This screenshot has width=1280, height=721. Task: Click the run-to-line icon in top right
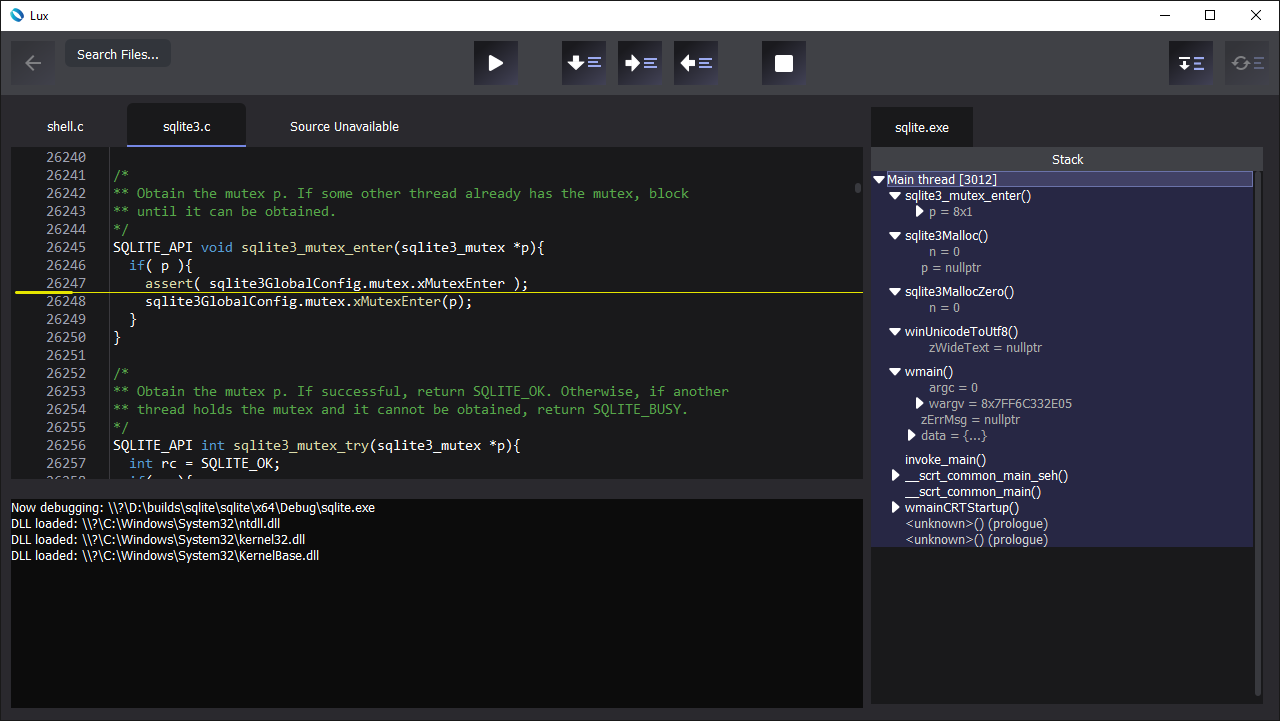tap(1191, 63)
